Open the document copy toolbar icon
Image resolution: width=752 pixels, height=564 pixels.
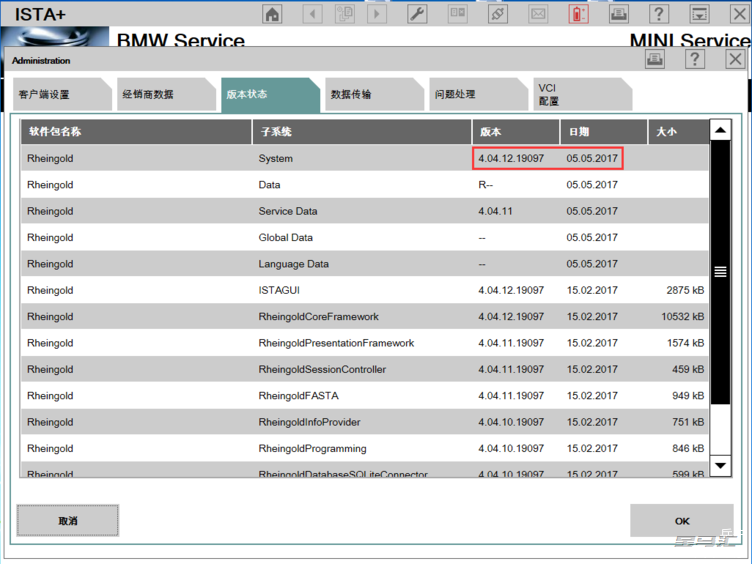click(345, 14)
